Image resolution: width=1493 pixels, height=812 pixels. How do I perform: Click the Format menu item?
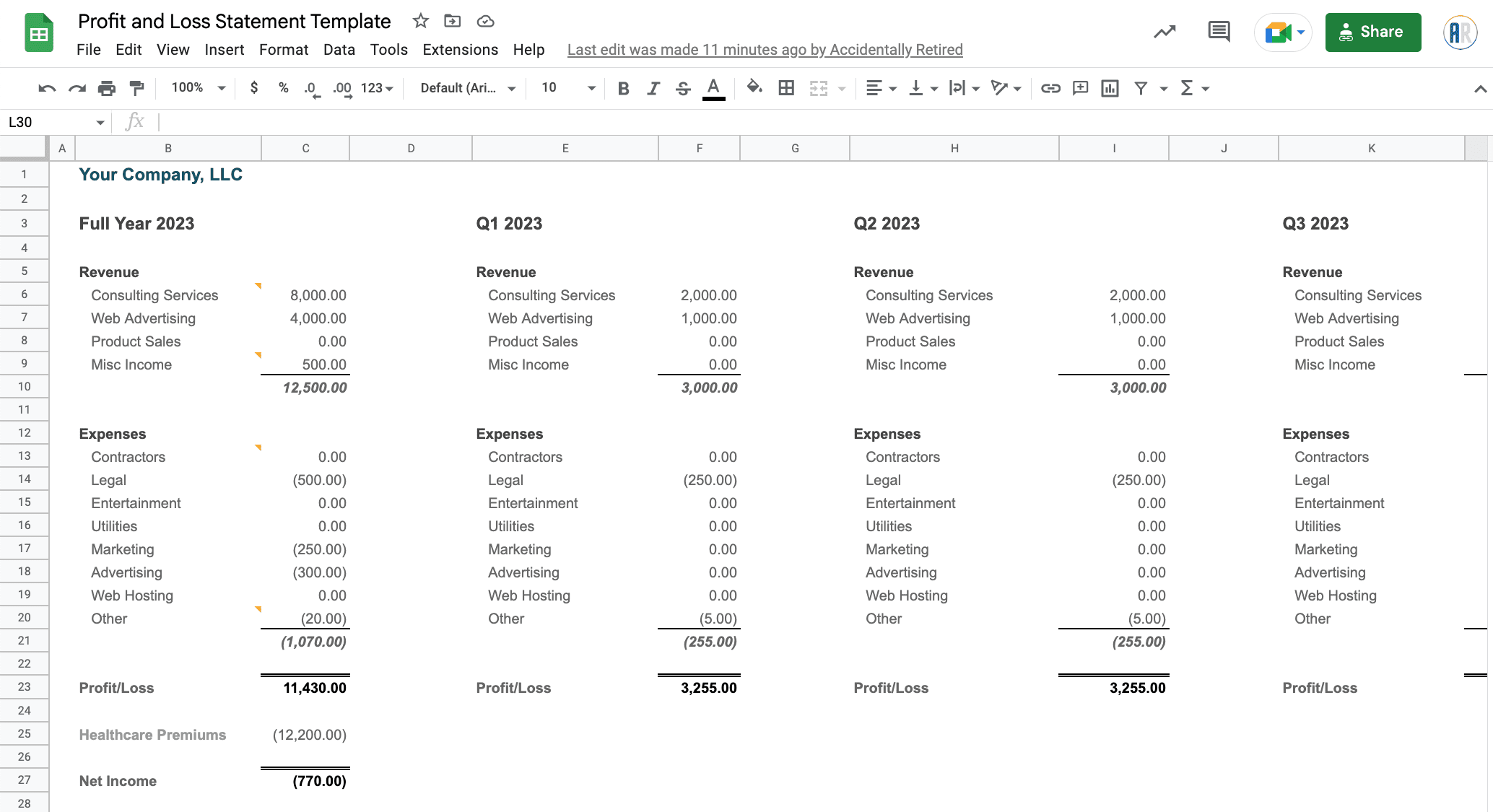[283, 48]
